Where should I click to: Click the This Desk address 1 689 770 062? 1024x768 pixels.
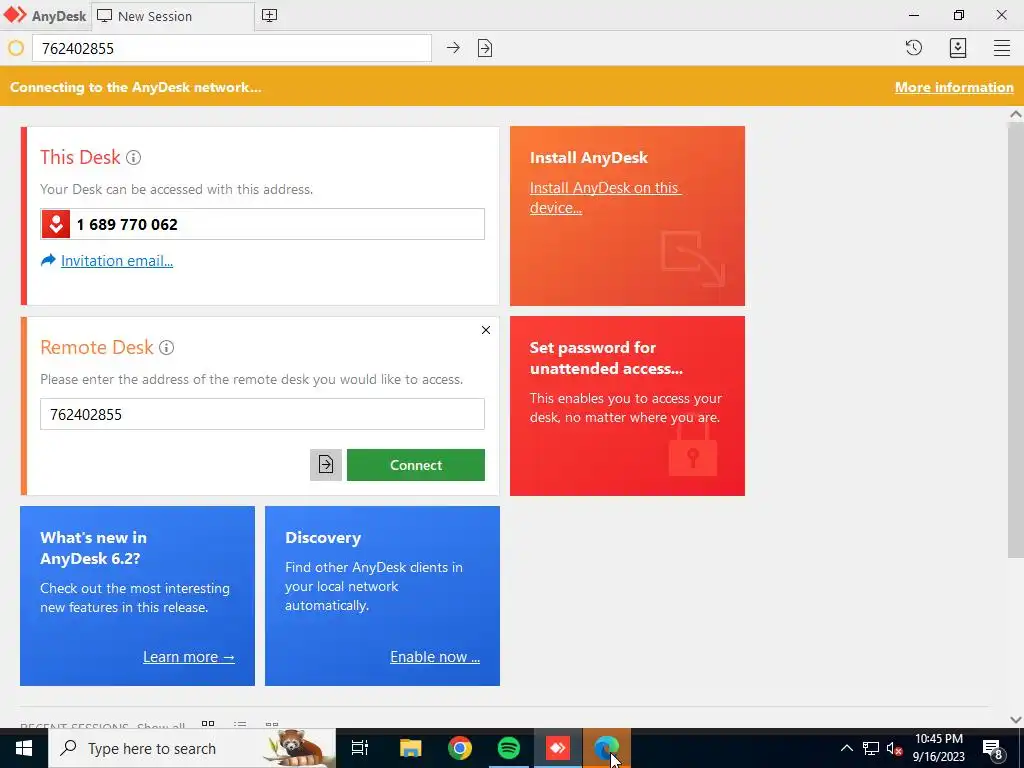click(x=127, y=225)
